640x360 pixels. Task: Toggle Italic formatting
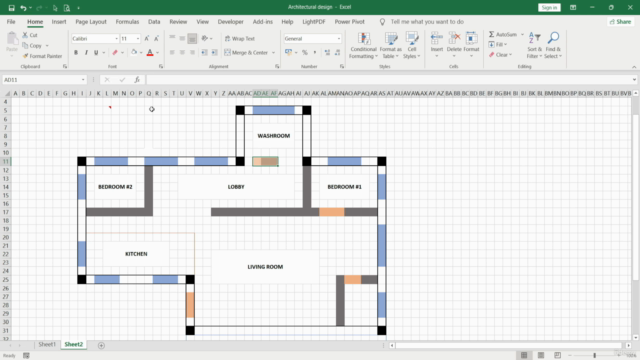[x=86, y=52]
